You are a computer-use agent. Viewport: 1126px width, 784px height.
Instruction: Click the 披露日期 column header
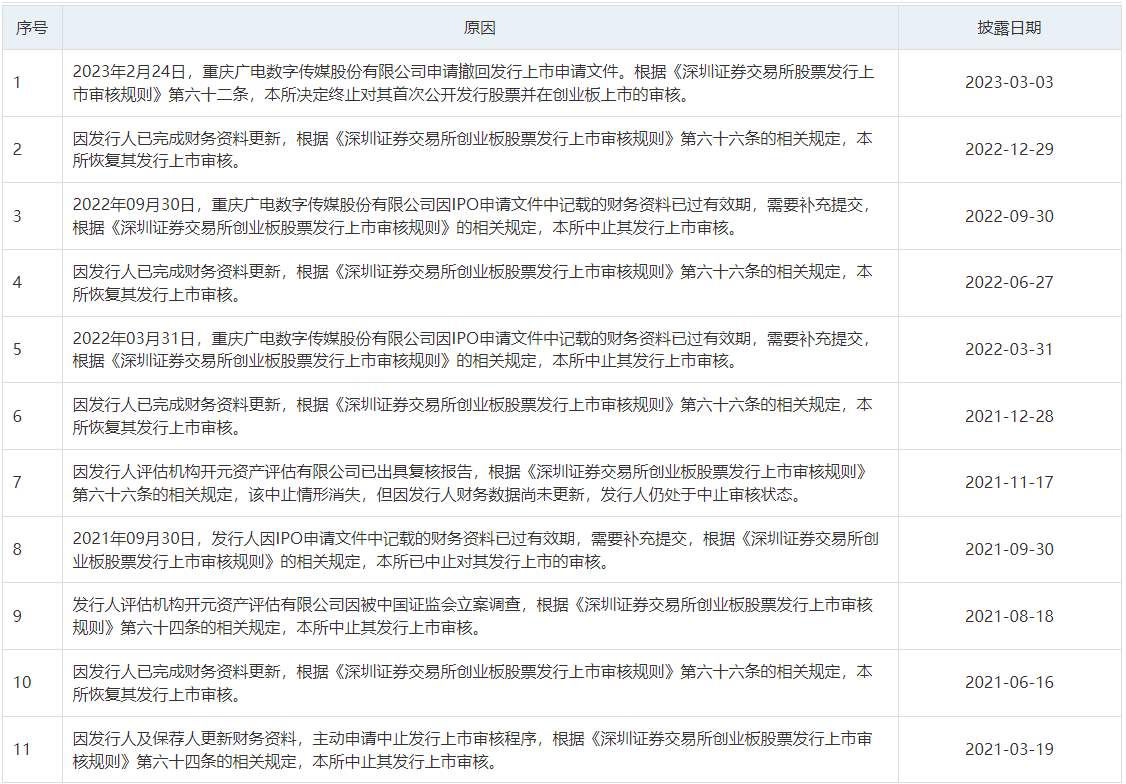(x=1008, y=28)
